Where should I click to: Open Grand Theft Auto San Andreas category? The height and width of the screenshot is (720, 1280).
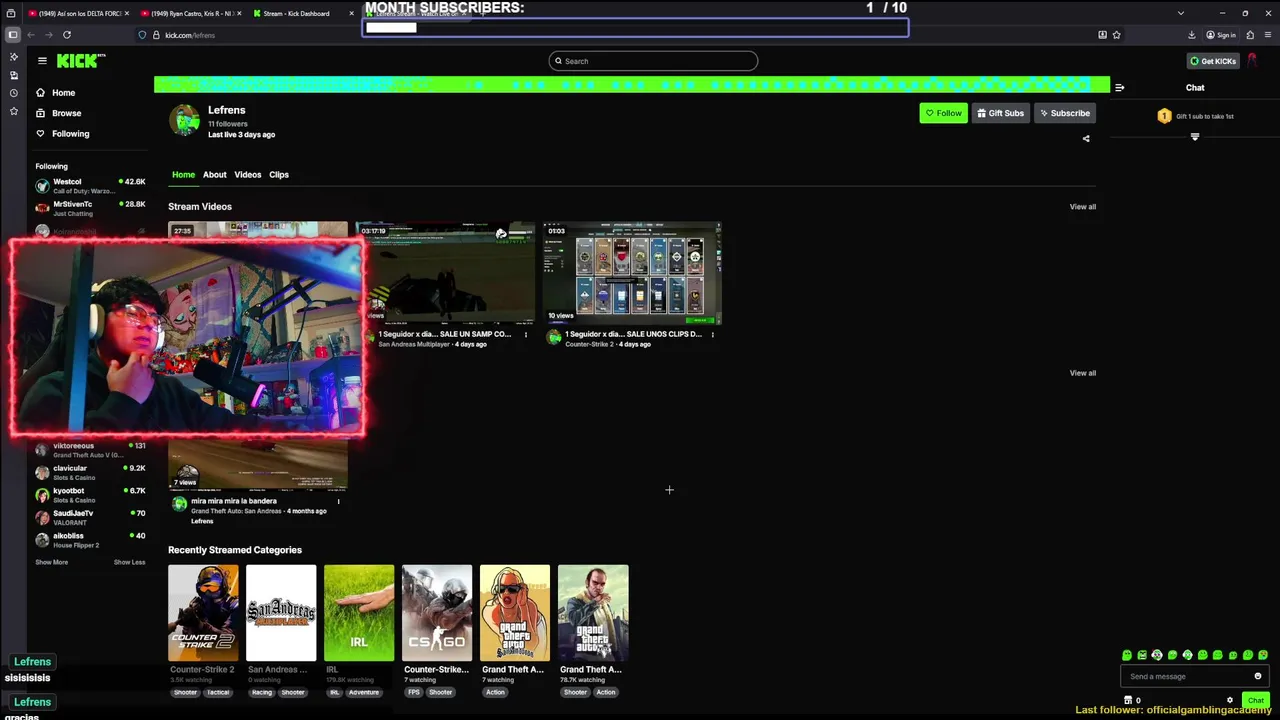click(x=515, y=613)
